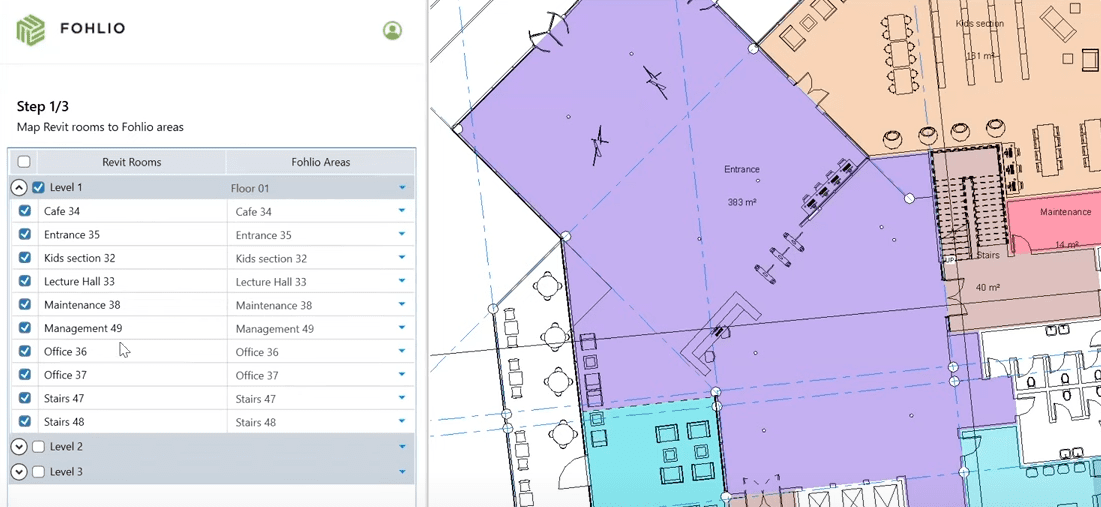Open the Floor 01 area dropdown

coord(402,188)
